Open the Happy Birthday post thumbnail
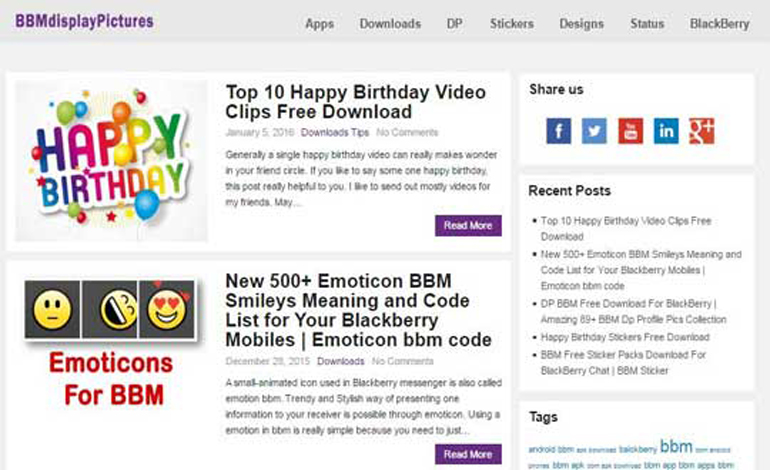The width and height of the screenshot is (770, 470). point(111,161)
